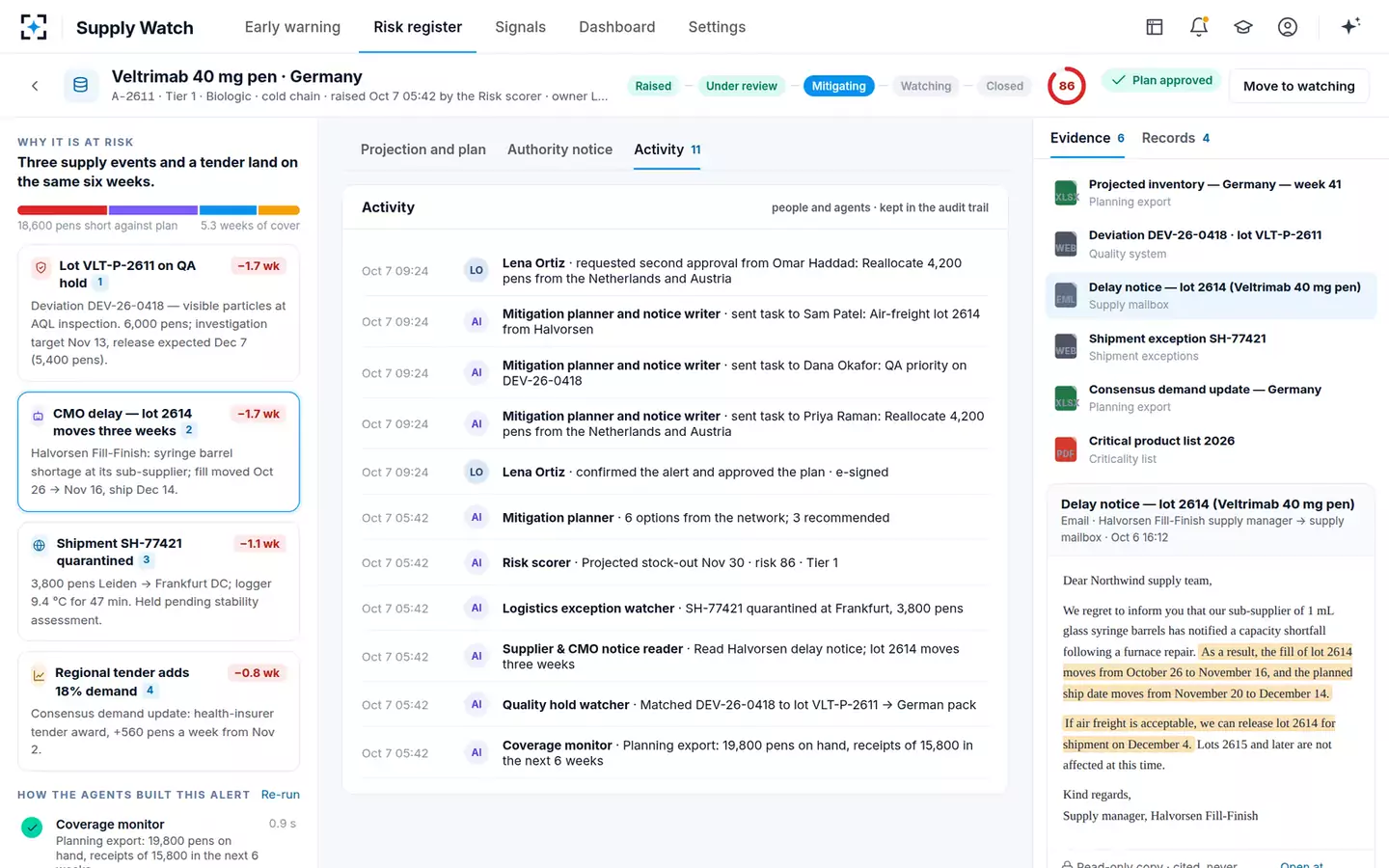The height and width of the screenshot is (868, 1389).
Task: Open the learning graduation cap icon
Action: pos(1243,27)
